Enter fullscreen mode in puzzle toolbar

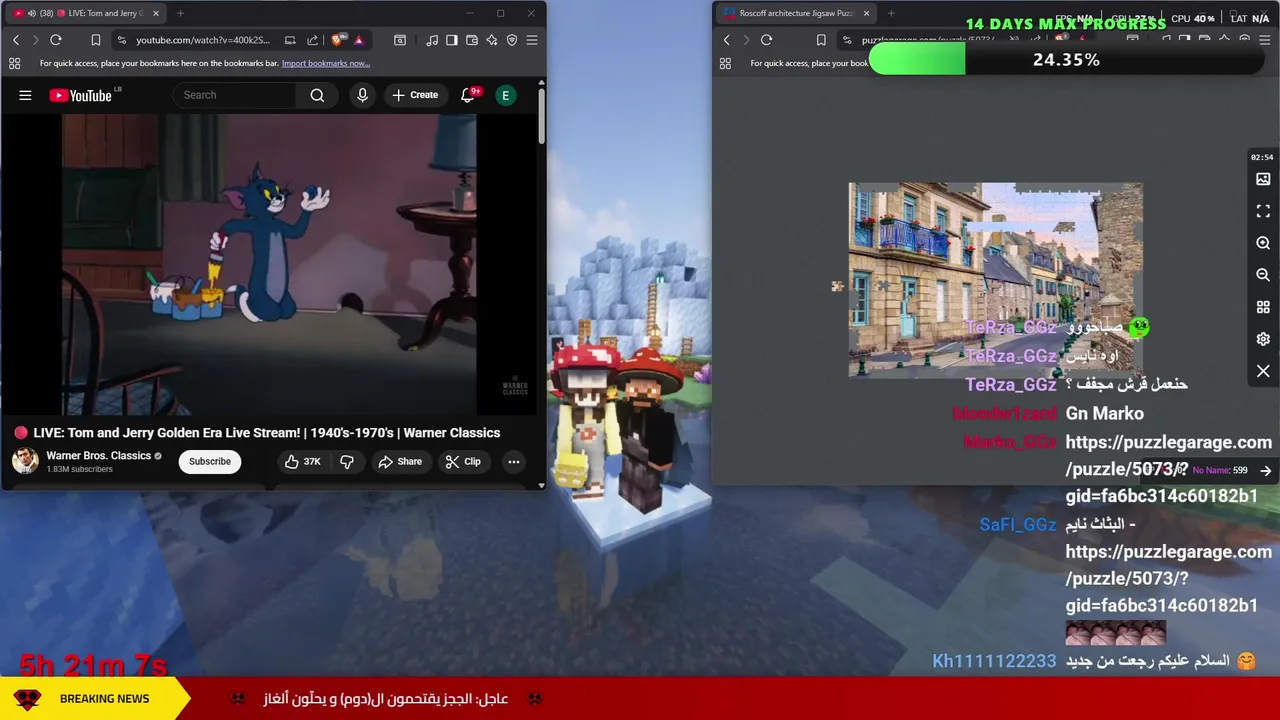[1263, 211]
